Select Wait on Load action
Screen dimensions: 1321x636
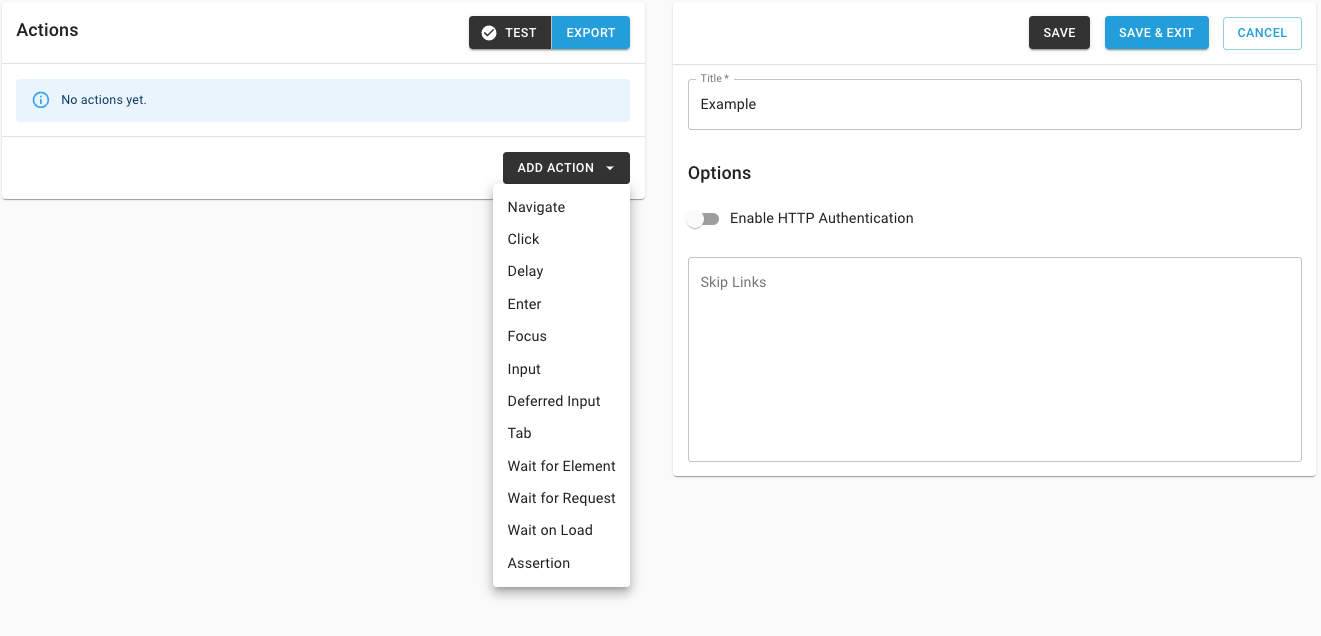pyautogui.click(x=551, y=530)
